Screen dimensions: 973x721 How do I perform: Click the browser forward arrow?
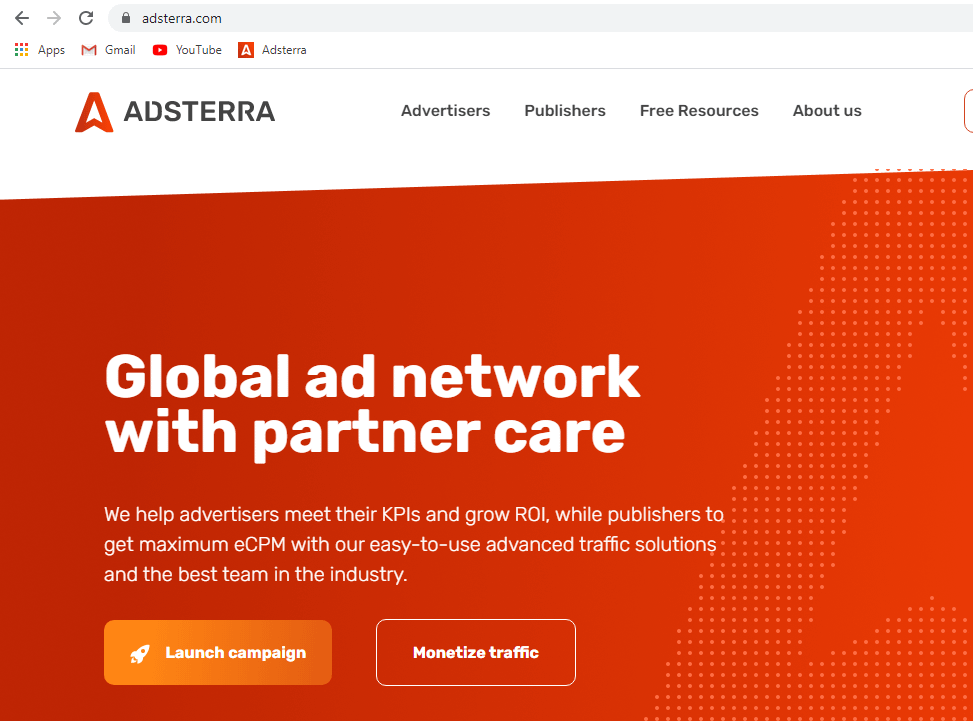pos(54,18)
